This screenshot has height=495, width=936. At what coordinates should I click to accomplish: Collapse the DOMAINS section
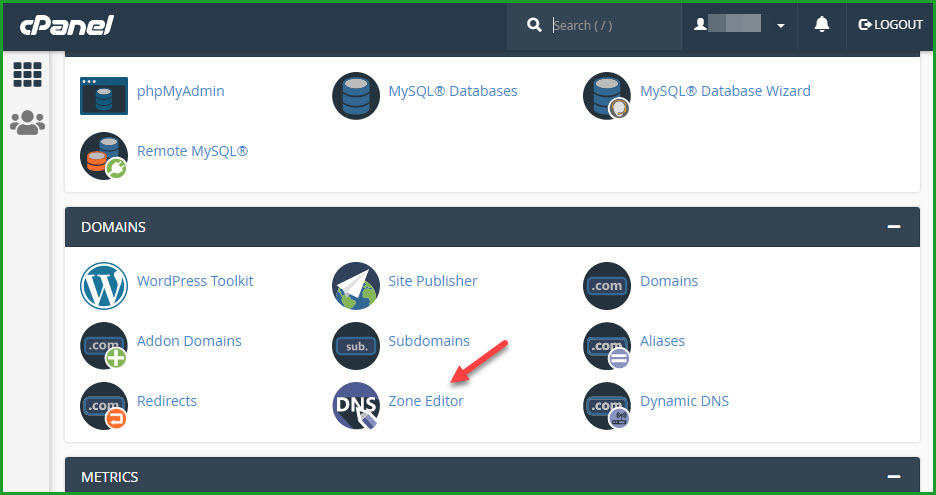click(894, 227)
